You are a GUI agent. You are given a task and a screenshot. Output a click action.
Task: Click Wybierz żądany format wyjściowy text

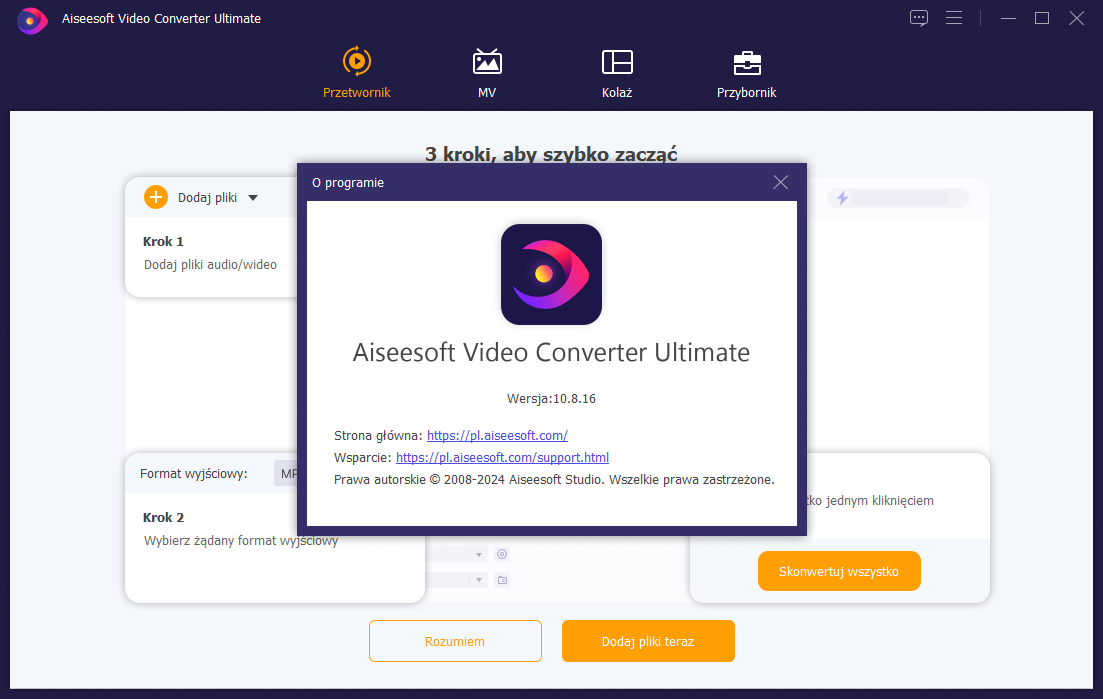point(241,541)
